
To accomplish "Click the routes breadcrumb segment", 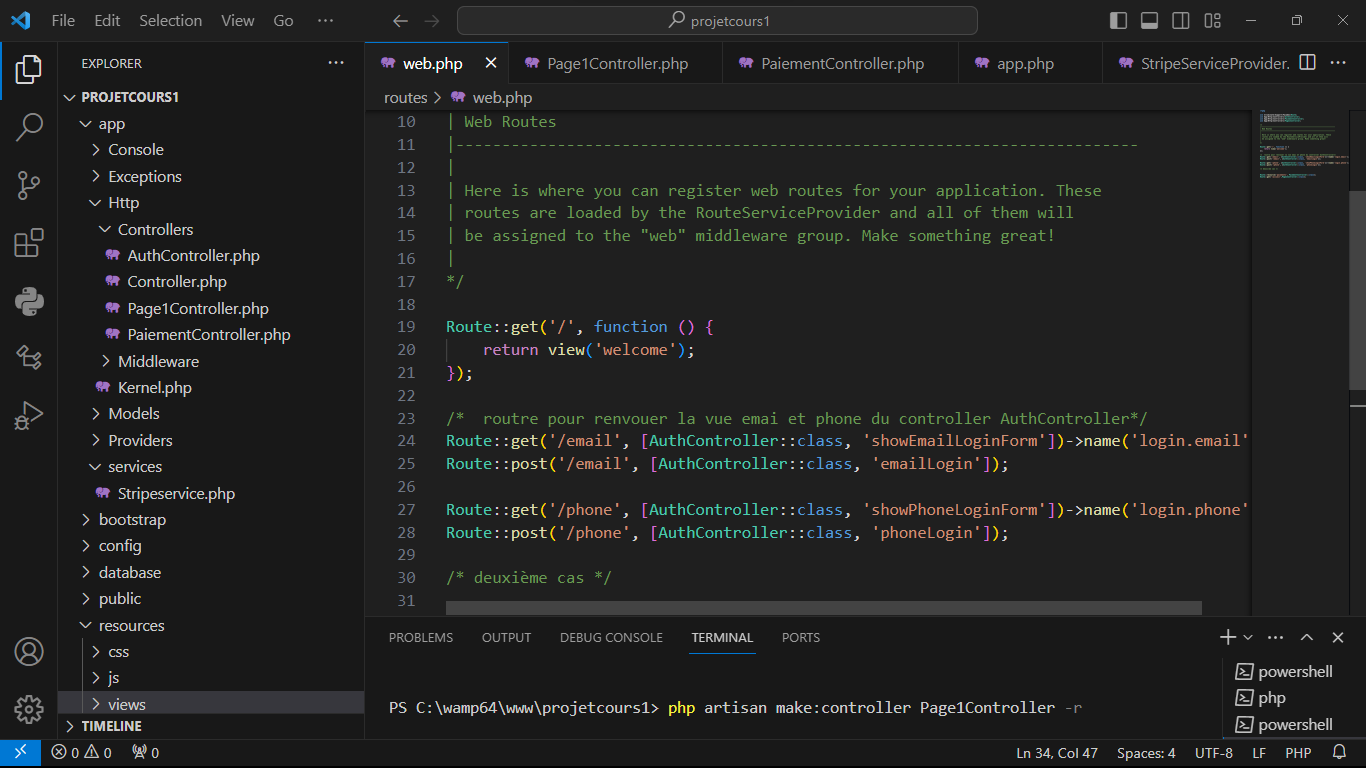I will pos(405,97).
